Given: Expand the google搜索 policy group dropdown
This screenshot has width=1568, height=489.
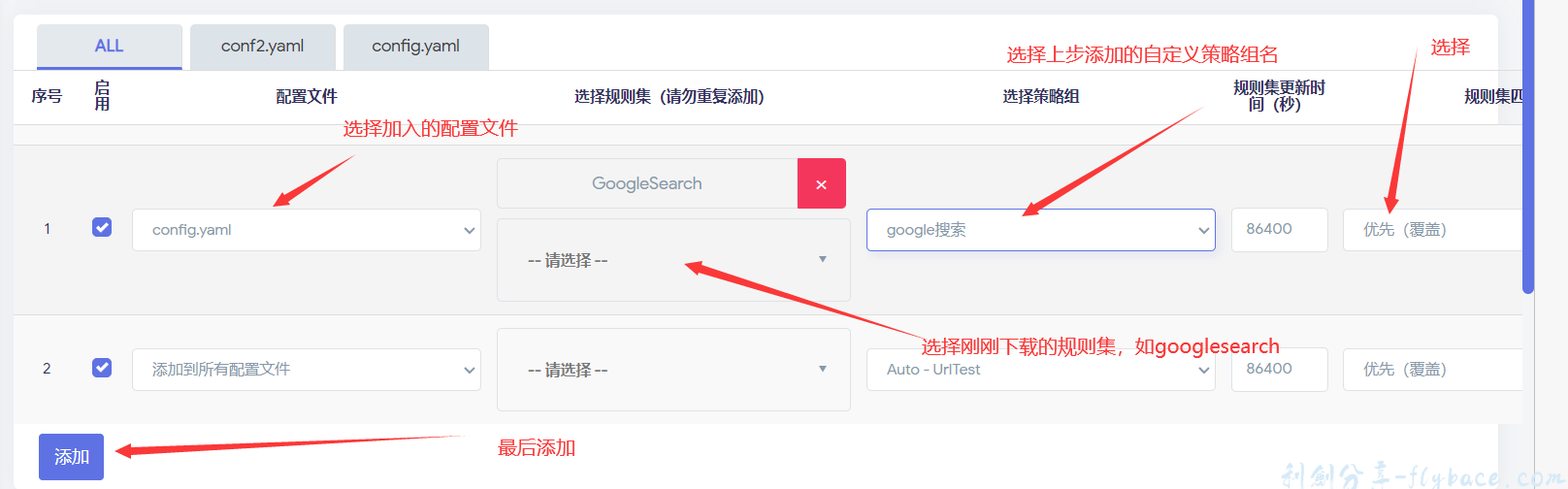Looking at the screenshot, I should [1040, 230].
